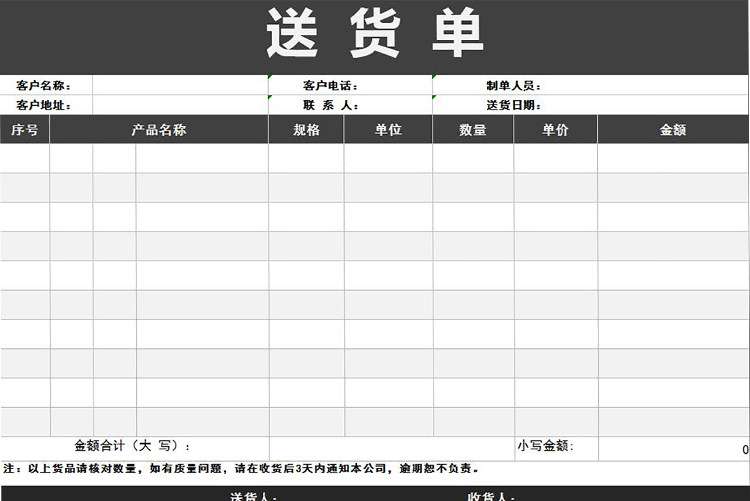Select the 客户地址 label cell

coord(46,105)
